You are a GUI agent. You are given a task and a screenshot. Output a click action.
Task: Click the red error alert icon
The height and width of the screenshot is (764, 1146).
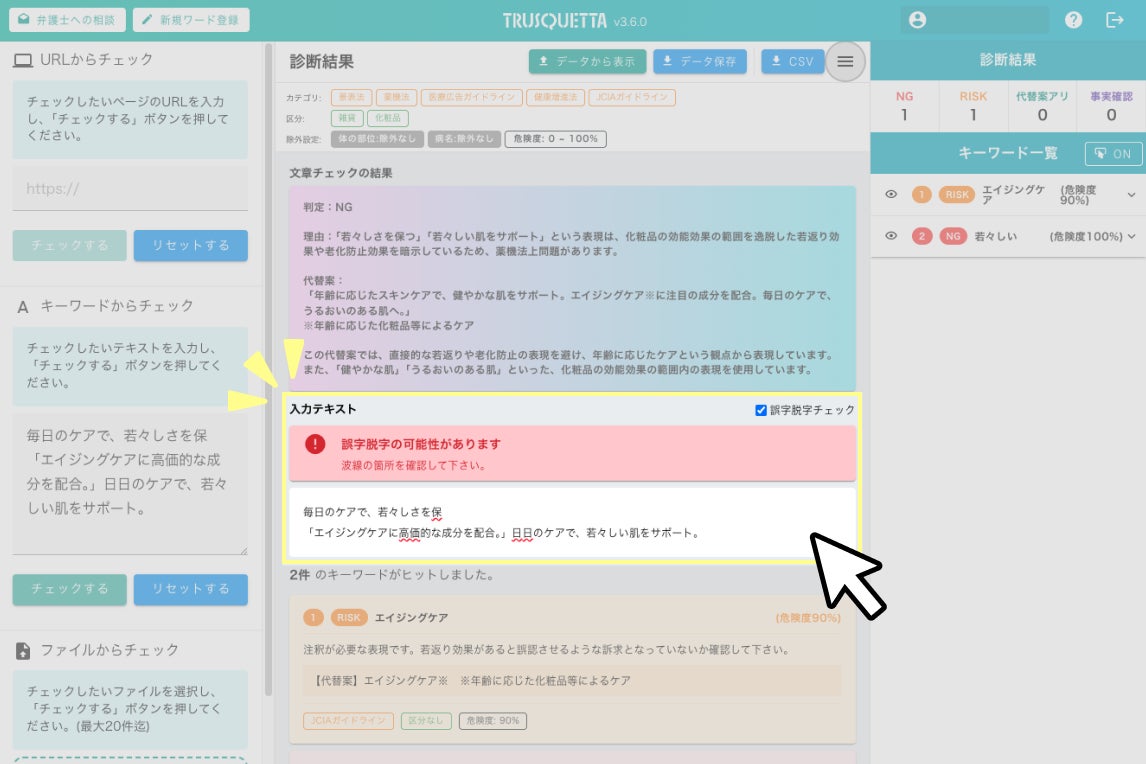point(315,444)
